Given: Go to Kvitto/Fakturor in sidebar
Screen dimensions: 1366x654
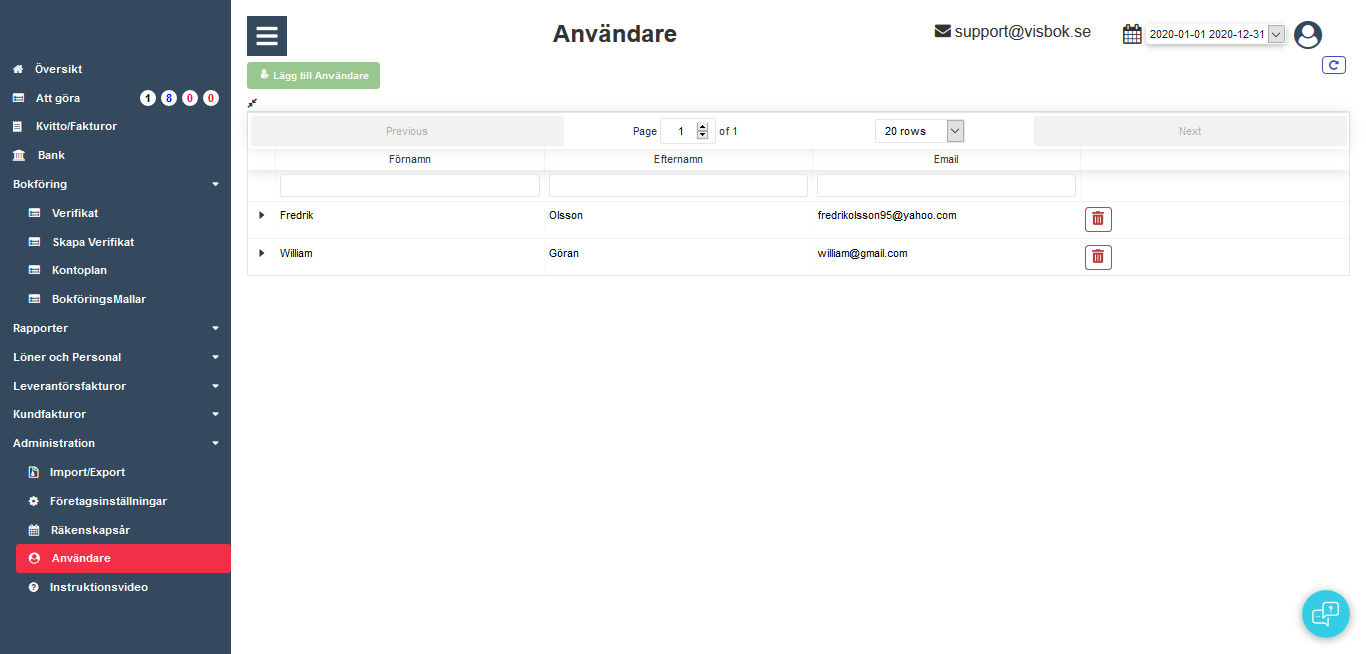Looking at the screenshot, I should point(77,126).
